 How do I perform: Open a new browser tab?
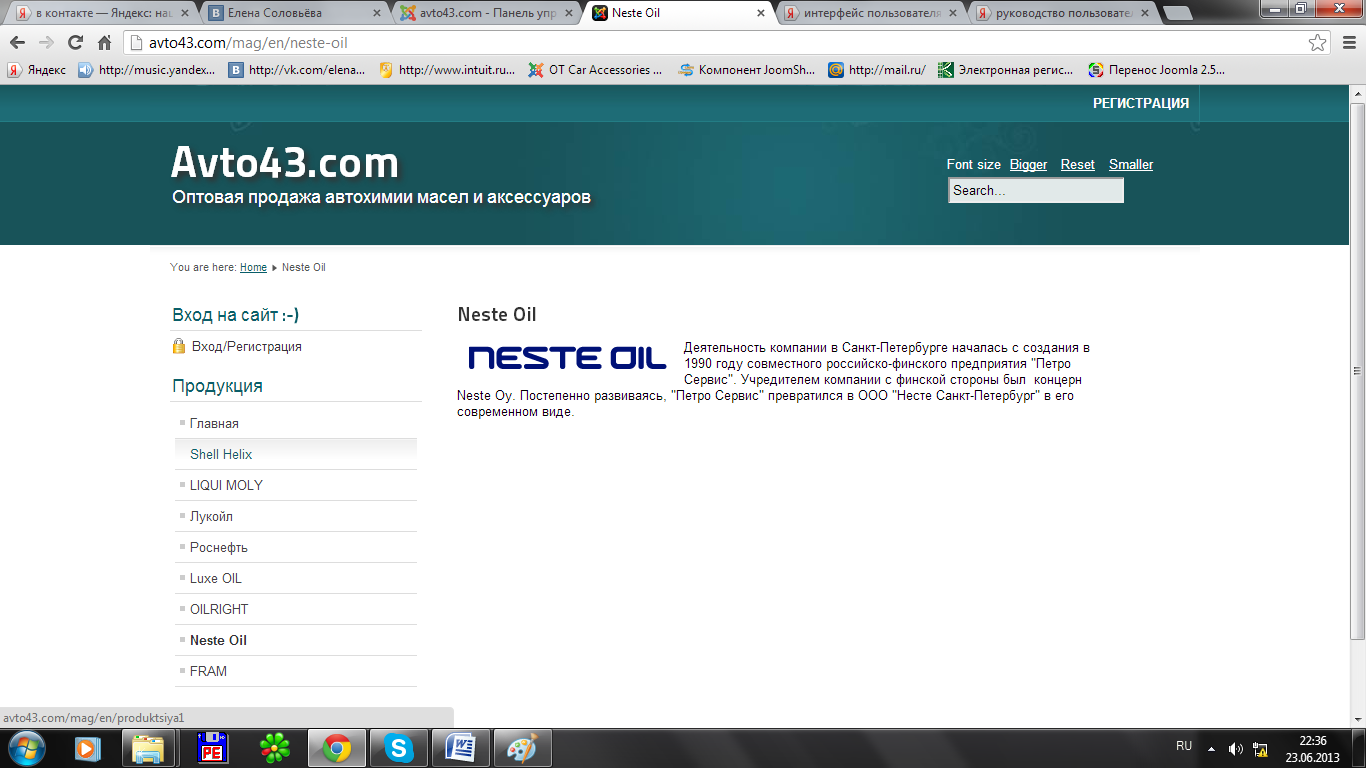click(1177, 13)
